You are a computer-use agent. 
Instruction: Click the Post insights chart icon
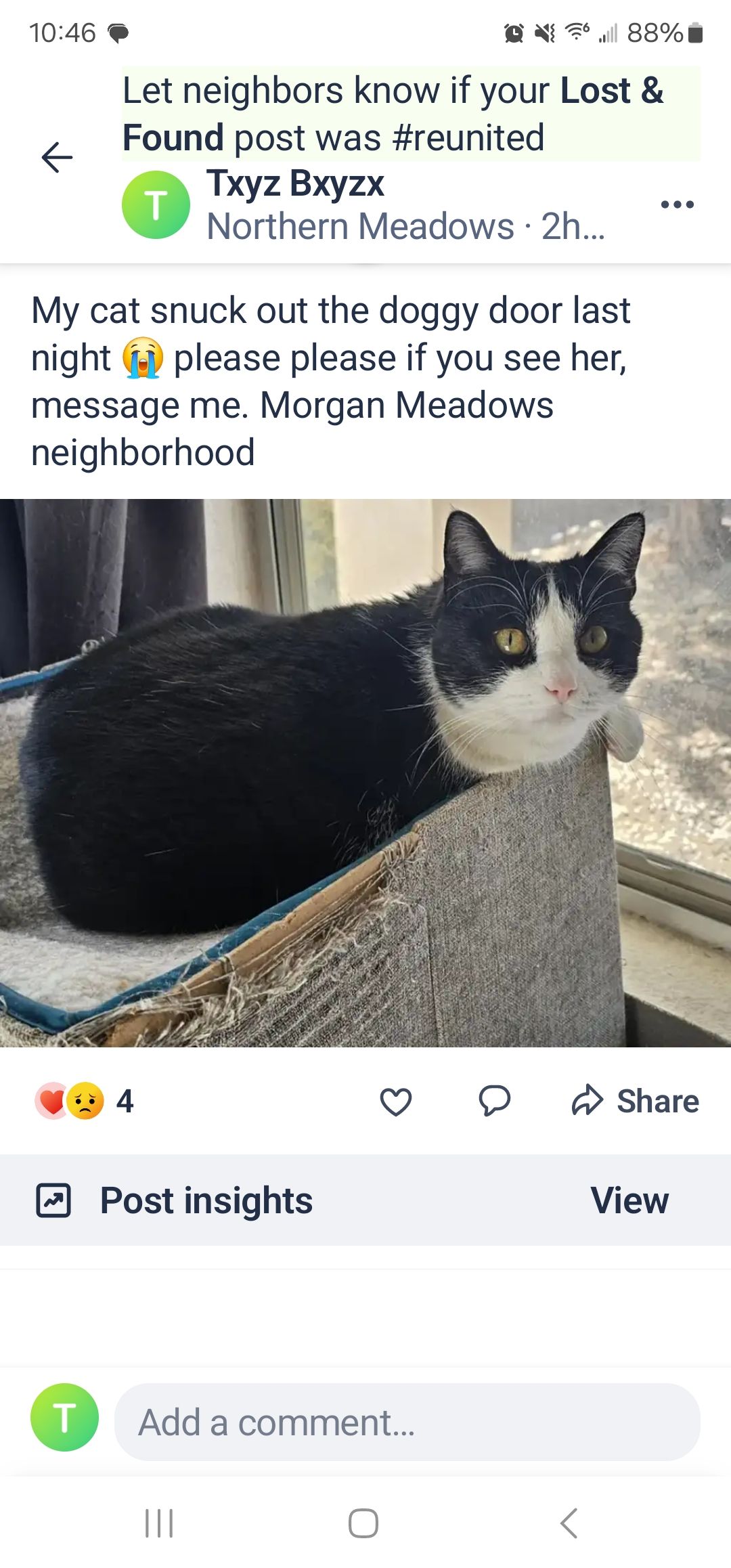coord(53,1200)
